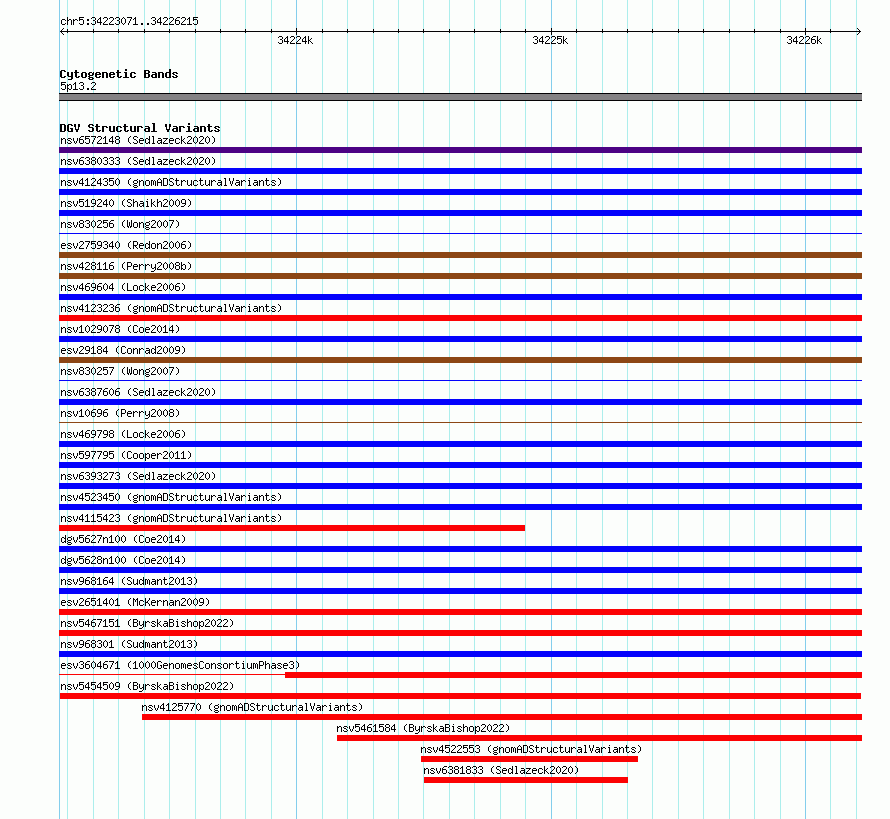The width and height of the screenshot is (890, 819).
Task: Open nsv5461584 (ByrskaBishop2022) variant
Action: (x=423, y=728)
